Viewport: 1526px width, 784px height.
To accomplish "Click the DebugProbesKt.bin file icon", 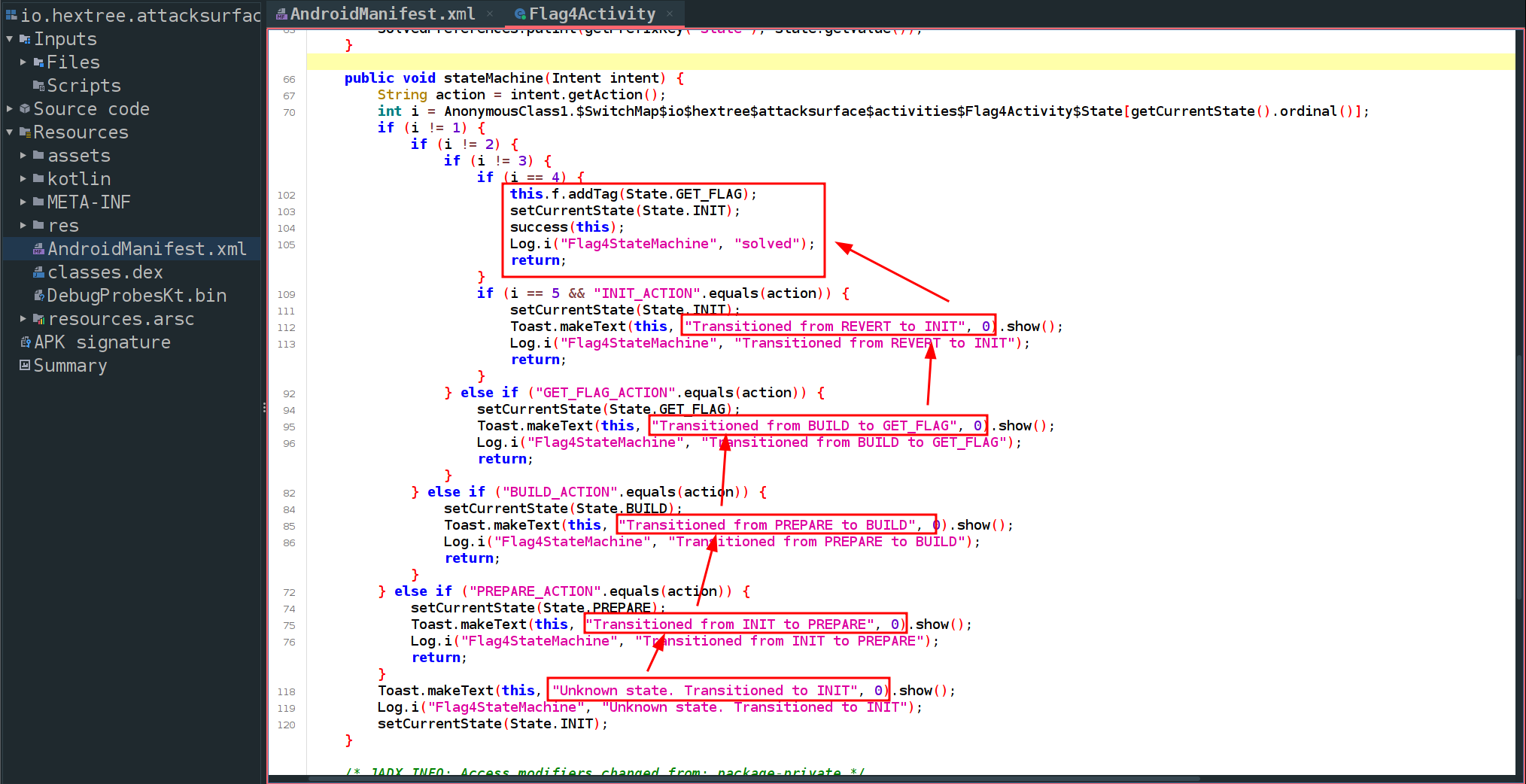I will click(39, 295).
